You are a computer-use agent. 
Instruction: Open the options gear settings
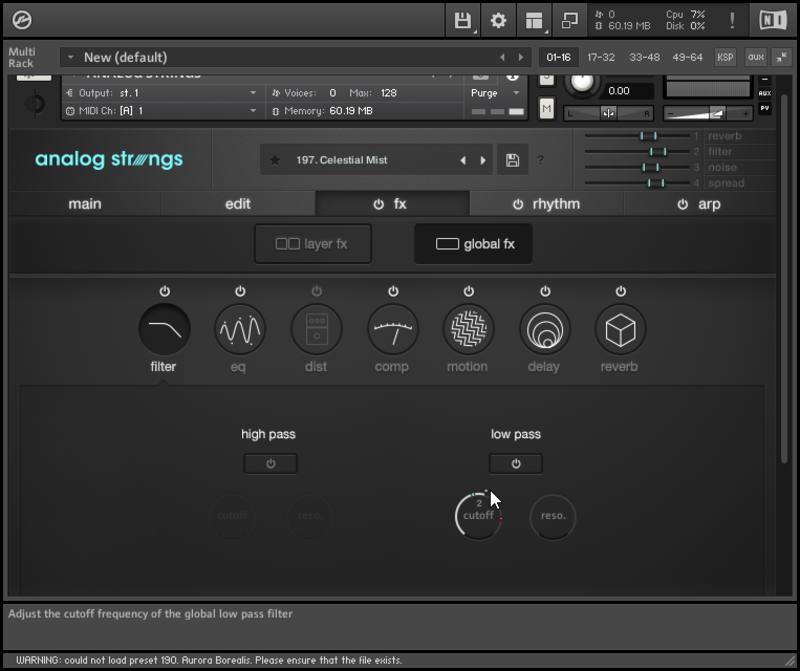pos(498,20)
